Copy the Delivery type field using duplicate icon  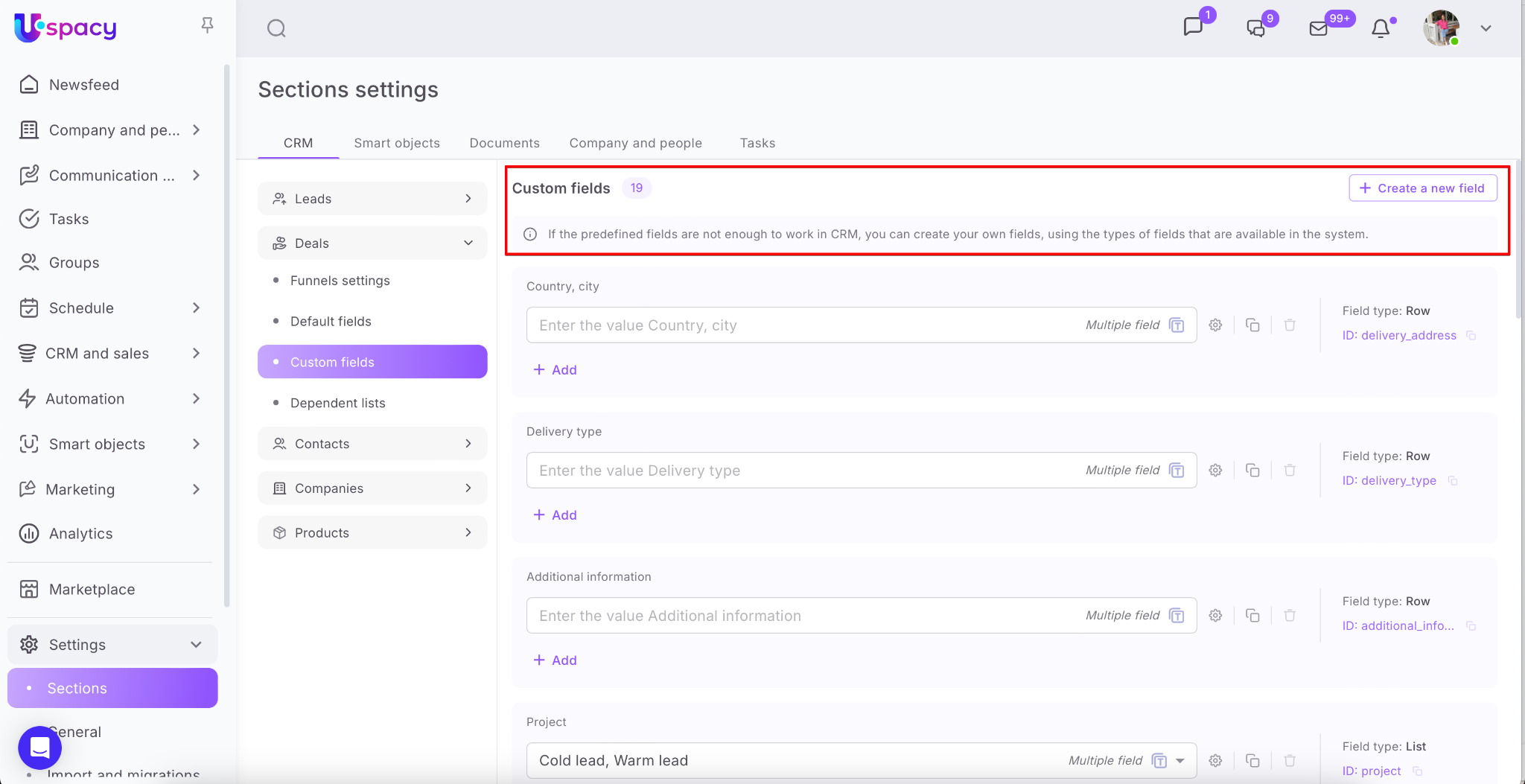coord(1252,471)
